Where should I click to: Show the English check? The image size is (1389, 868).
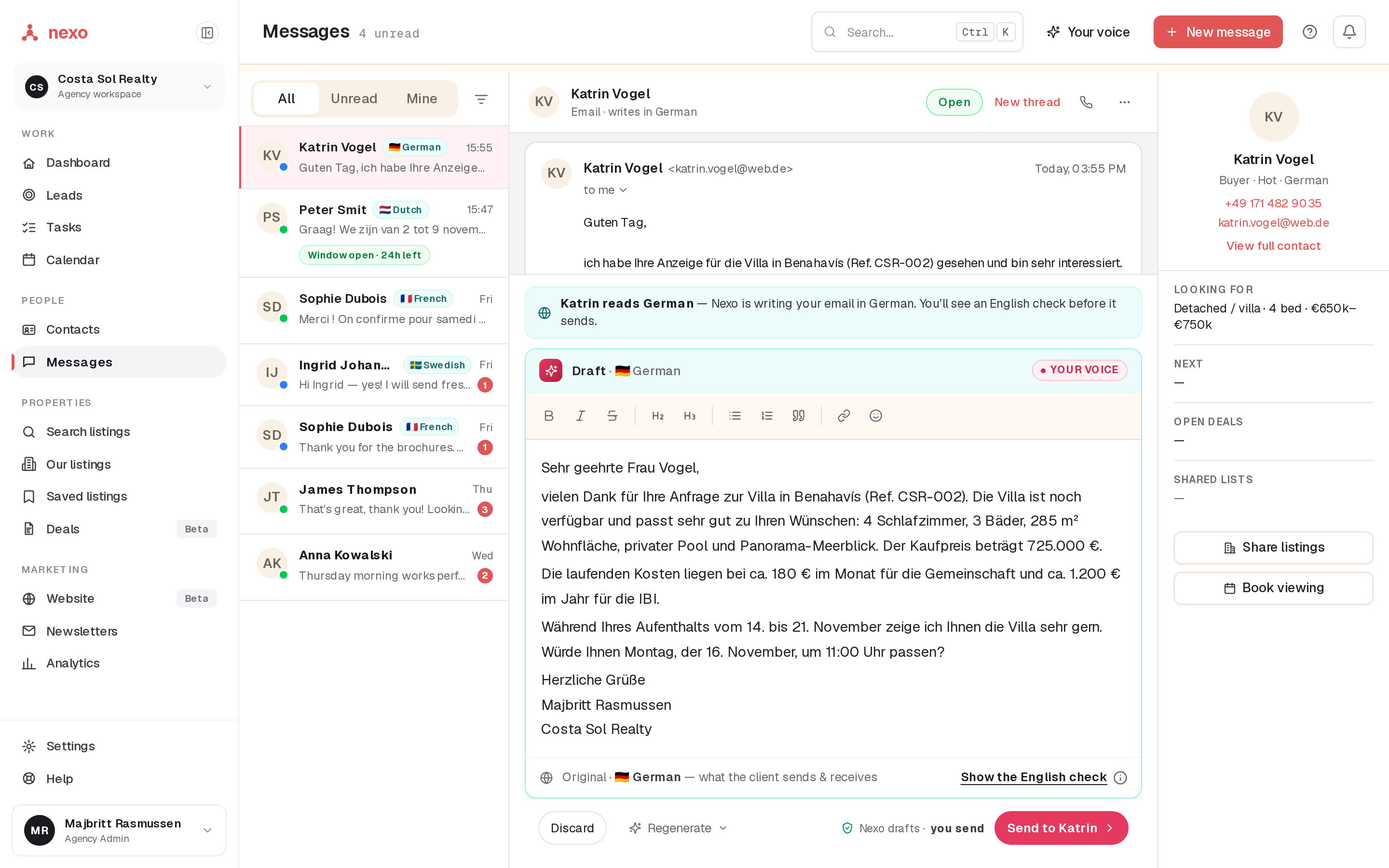click(x=1033, y=777)
